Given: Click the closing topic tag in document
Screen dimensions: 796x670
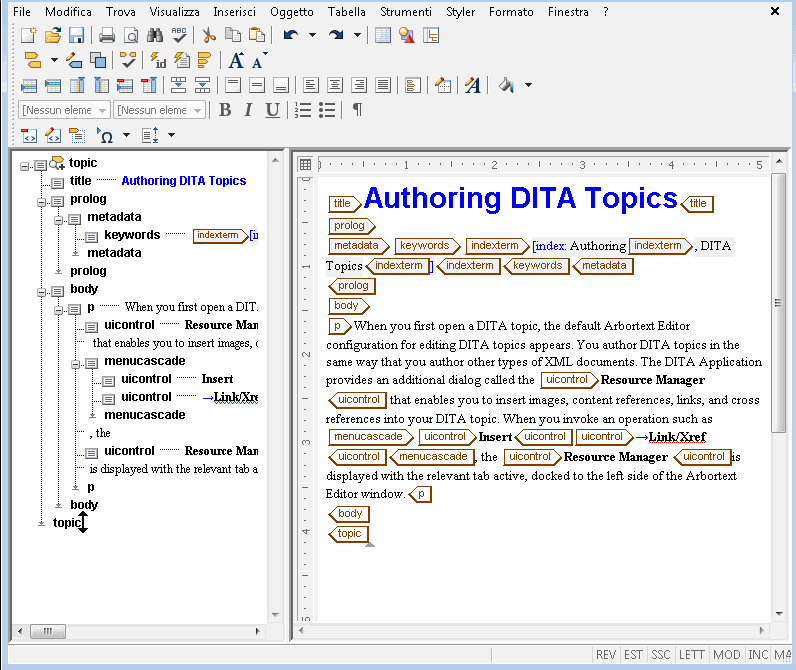Looking at the screenshot, I should tap(349, 533).
